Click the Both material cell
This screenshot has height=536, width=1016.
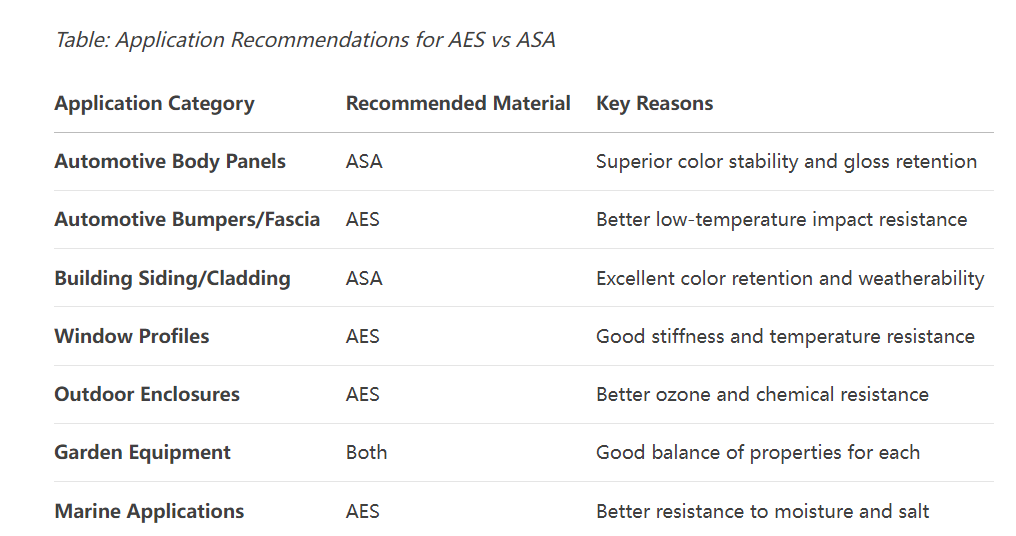[x=366, y=452]
